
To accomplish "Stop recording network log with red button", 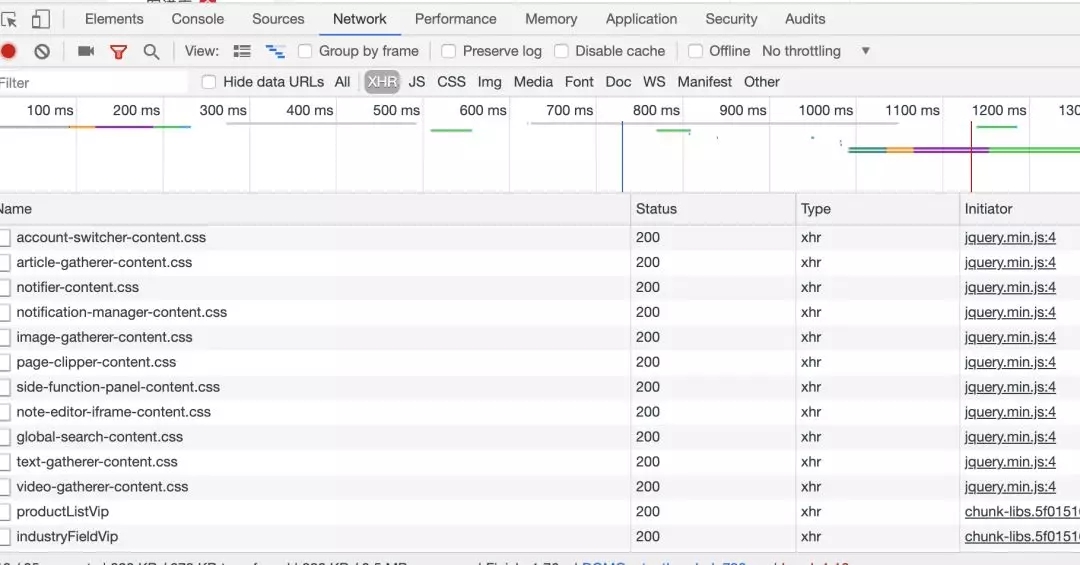I will click(8, 51).
